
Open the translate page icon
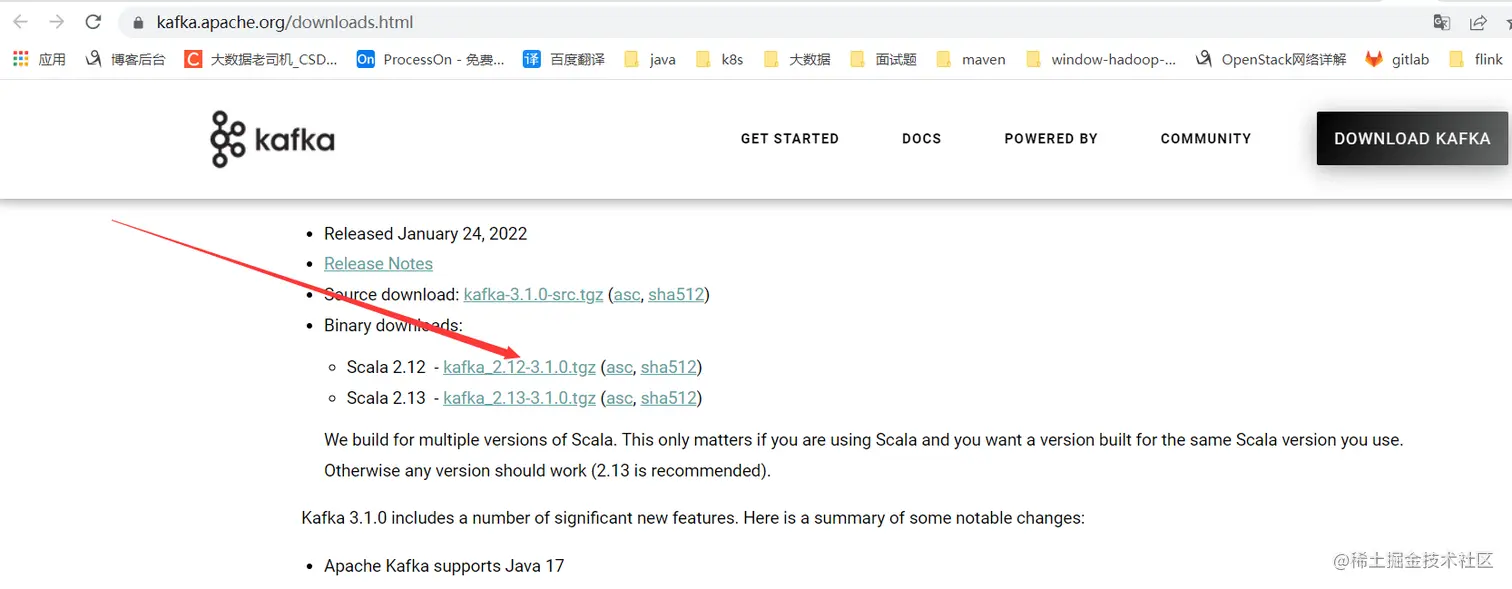point(1441,22)
